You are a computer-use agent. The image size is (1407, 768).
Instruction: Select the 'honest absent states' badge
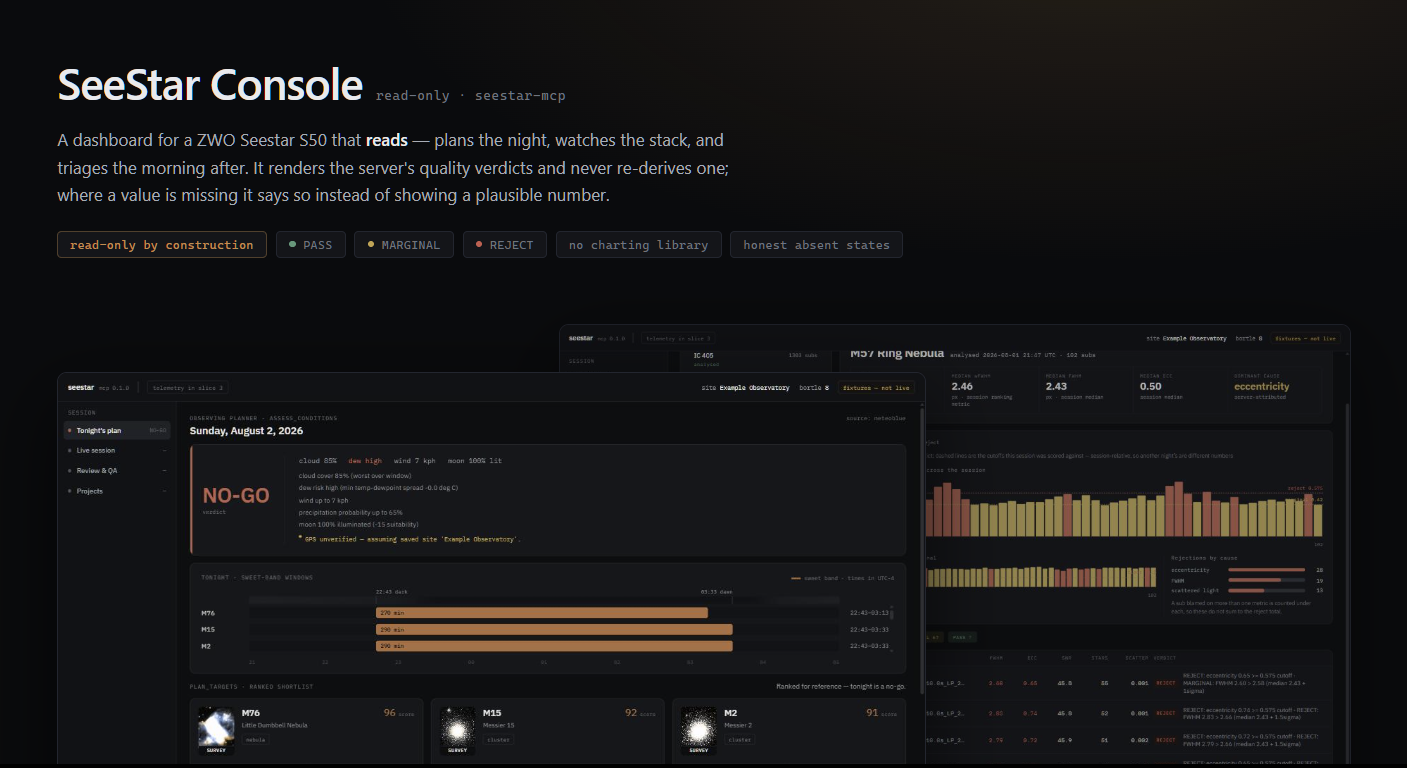816,245
